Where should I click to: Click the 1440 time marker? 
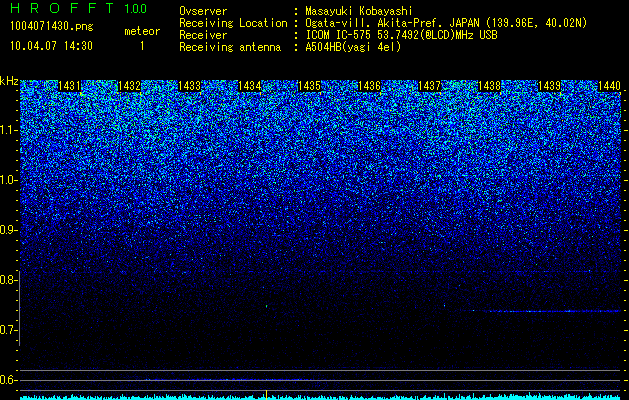coord(609,86)
